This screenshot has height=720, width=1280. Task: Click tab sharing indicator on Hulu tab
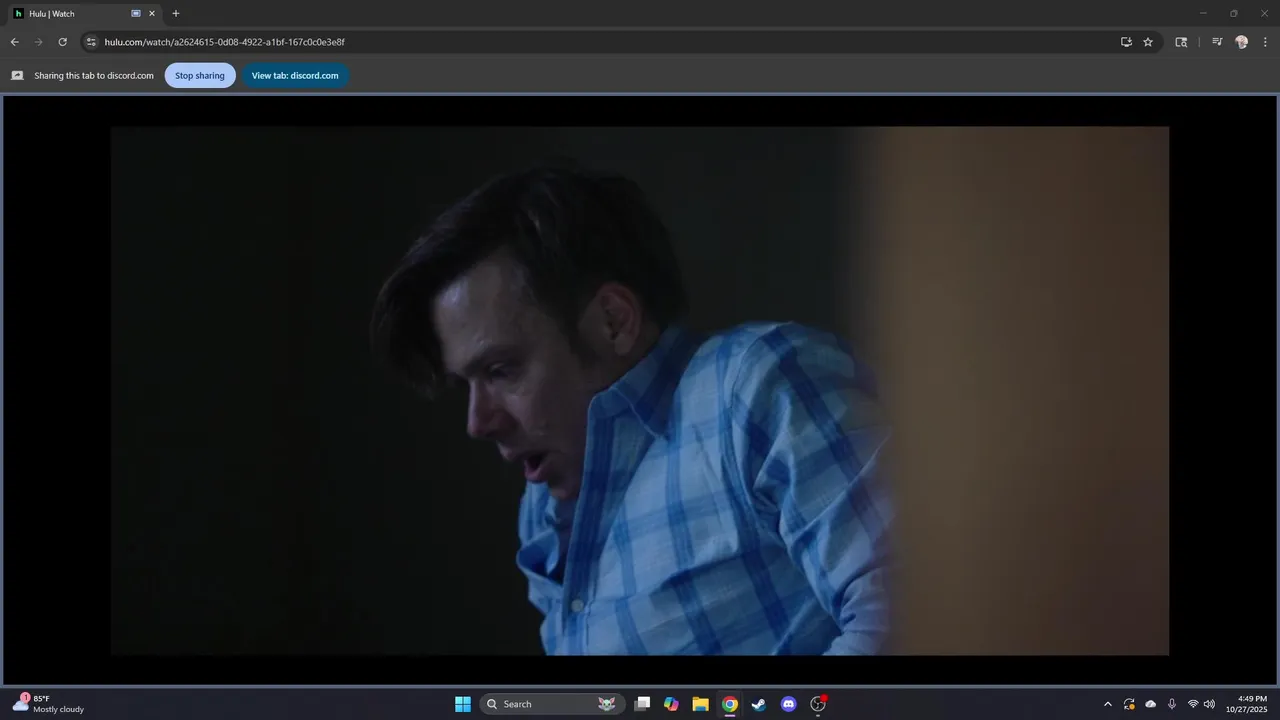pos(136,14)
